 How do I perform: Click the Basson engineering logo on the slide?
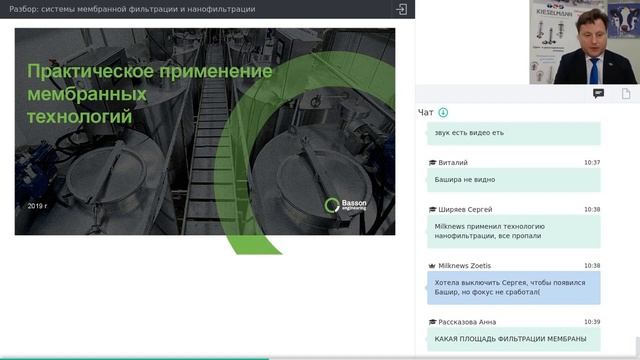pos(345,205)
